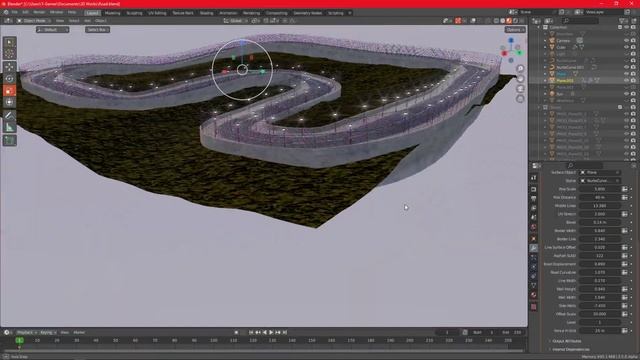The height and width of the screenshot is (360, 640).
Task: Jump to the timeline end frame
Action: tap(285, 332)
